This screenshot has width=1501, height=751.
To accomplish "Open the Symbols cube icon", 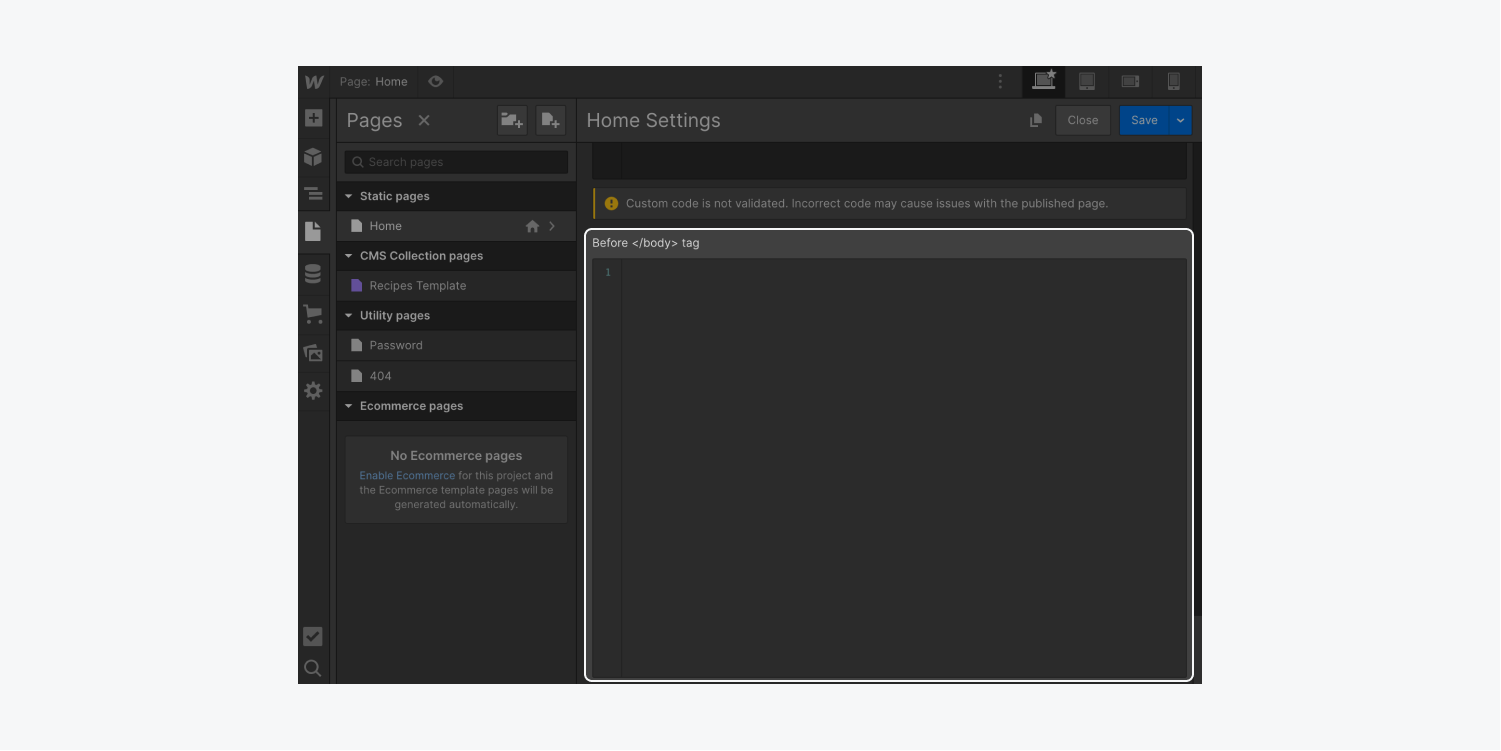I will click(313, 156).
